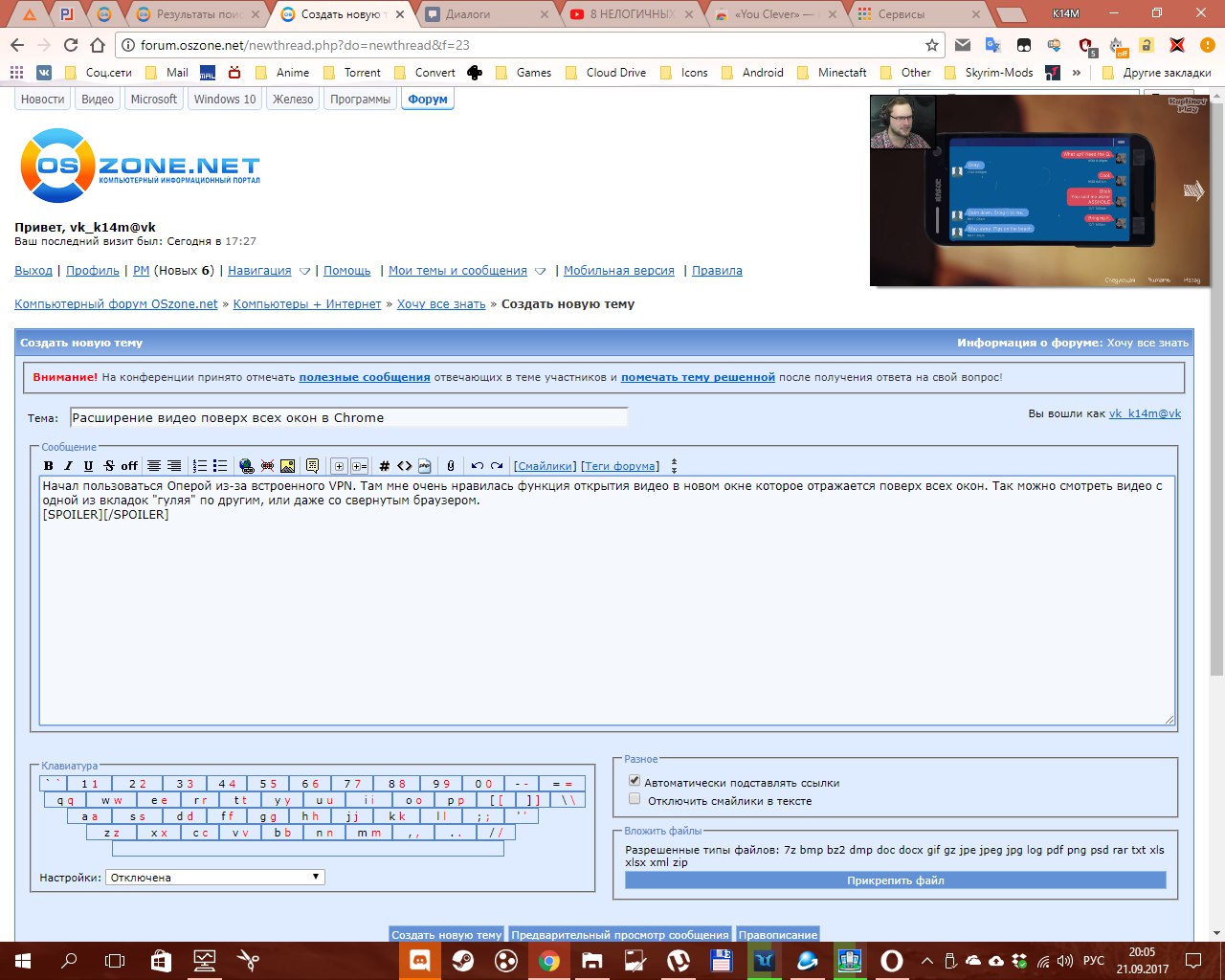Click the 'Создать новую тему' submit button
Viewport: 1225px width, 980px height.
point(446,935)
